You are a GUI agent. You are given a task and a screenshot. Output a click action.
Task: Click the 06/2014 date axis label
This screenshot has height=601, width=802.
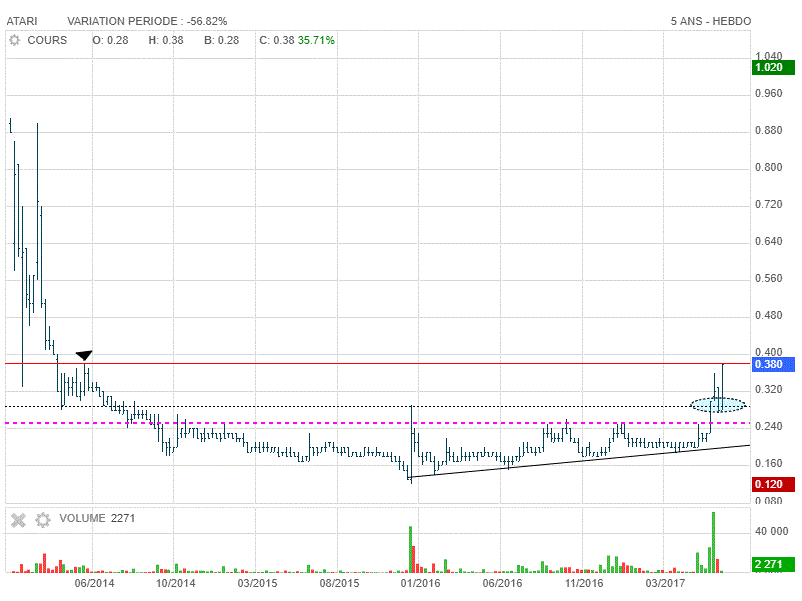click(94, 583)
